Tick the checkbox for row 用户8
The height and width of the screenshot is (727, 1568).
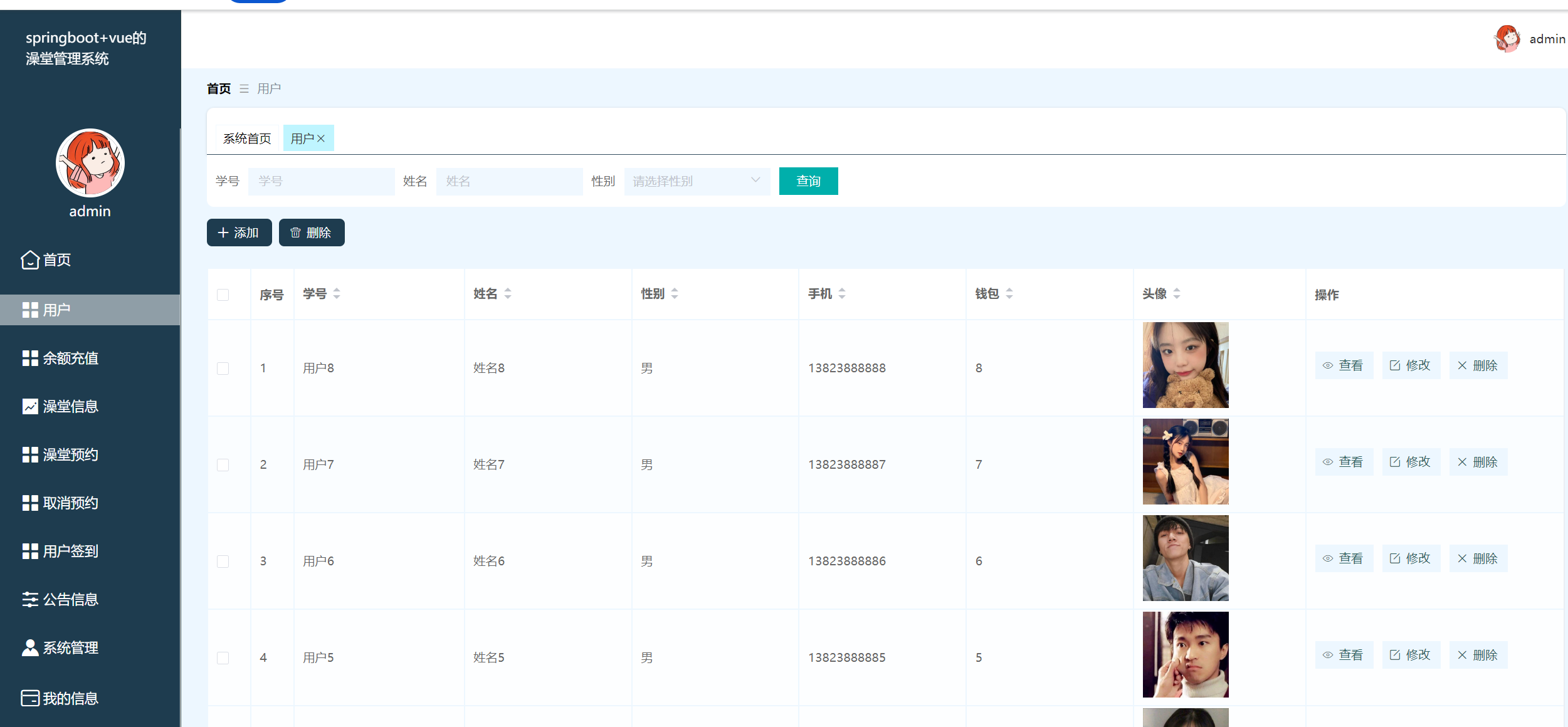223,368
